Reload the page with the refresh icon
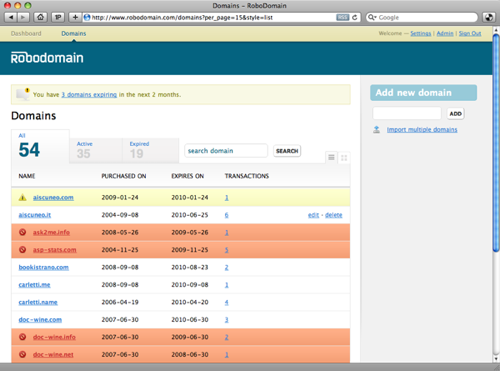 click(355, 17)
